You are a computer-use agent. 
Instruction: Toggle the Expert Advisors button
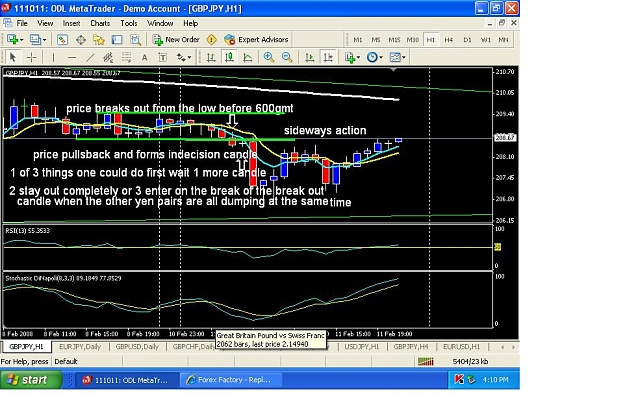[256, 39]
